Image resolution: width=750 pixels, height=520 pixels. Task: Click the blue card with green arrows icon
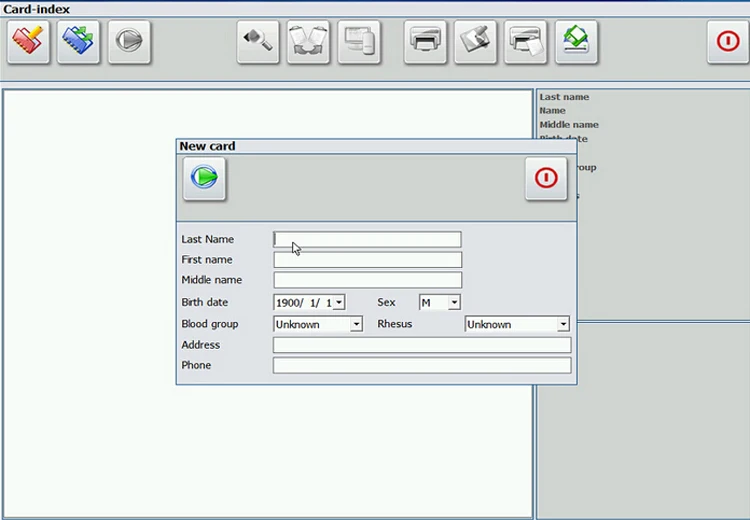click(x=79, y=42)
